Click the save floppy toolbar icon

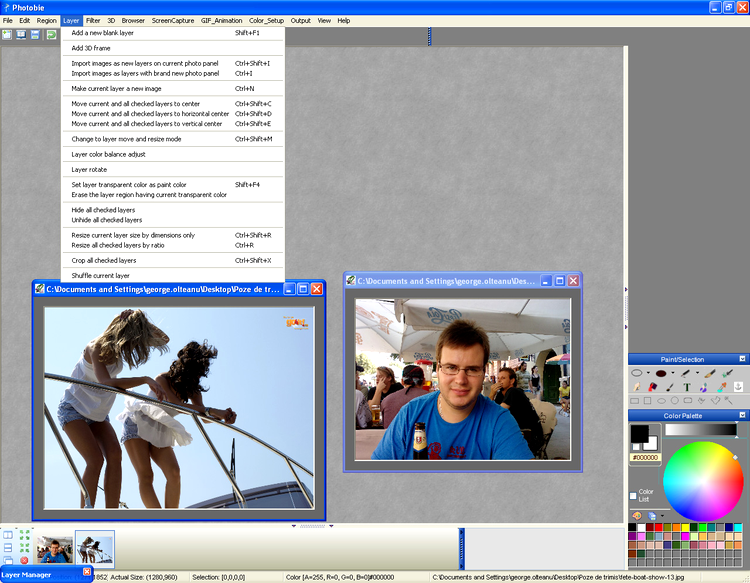(35, 34)
